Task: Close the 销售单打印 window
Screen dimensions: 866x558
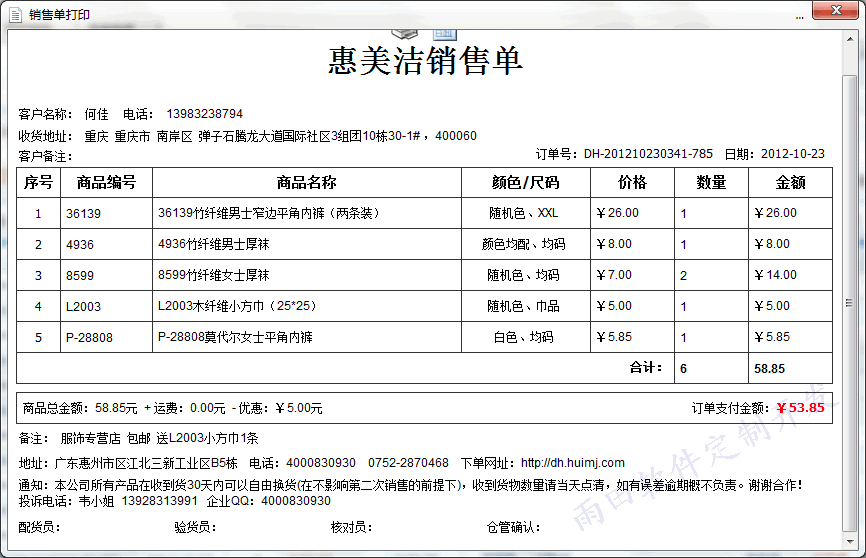Action: tap(836, 10)
